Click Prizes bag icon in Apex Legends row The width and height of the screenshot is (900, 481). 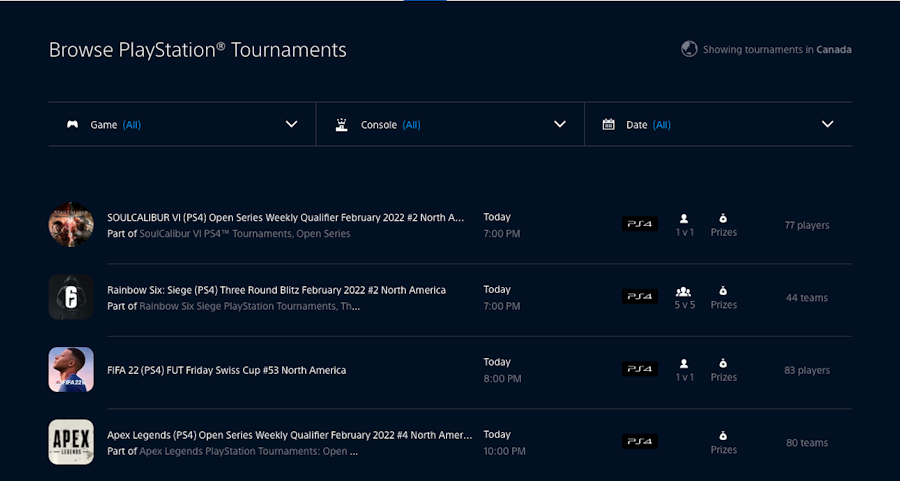click(723, 436)
